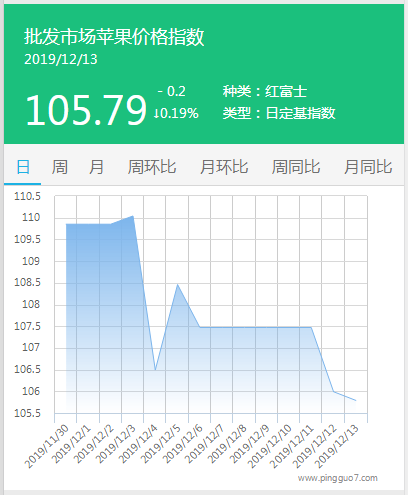Click the y-axis label 109.5

pos(27,239)
